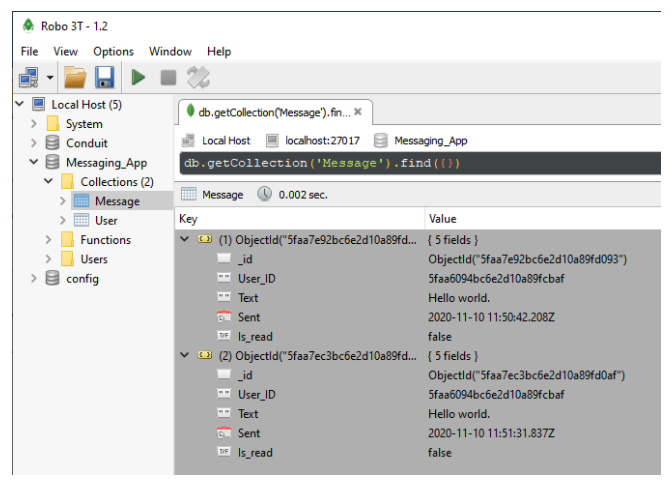Expand the Functions folder node
The image size is (672, 487).
click(48, 240)
